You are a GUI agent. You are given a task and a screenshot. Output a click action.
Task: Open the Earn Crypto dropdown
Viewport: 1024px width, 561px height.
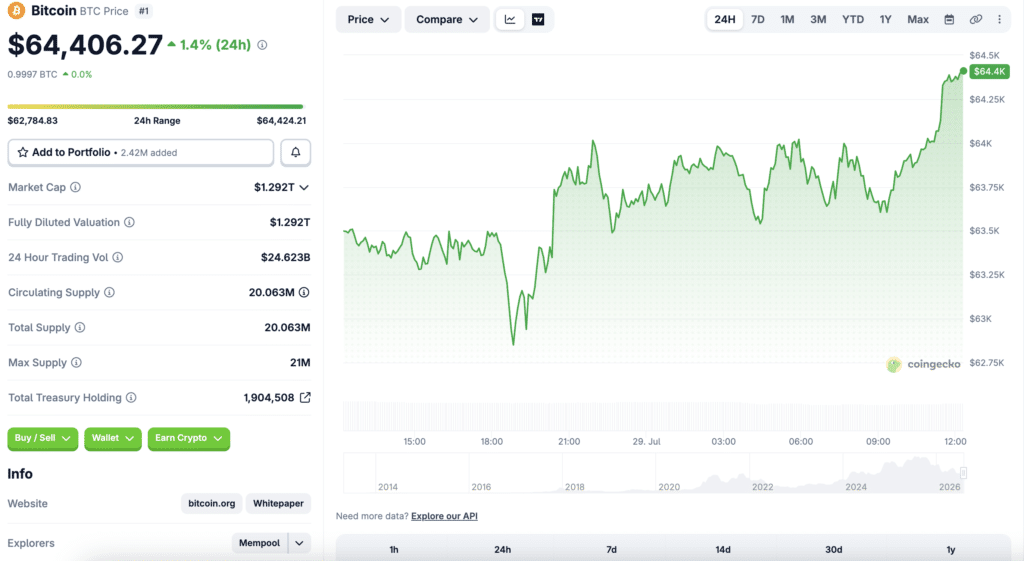pos(189,438)
